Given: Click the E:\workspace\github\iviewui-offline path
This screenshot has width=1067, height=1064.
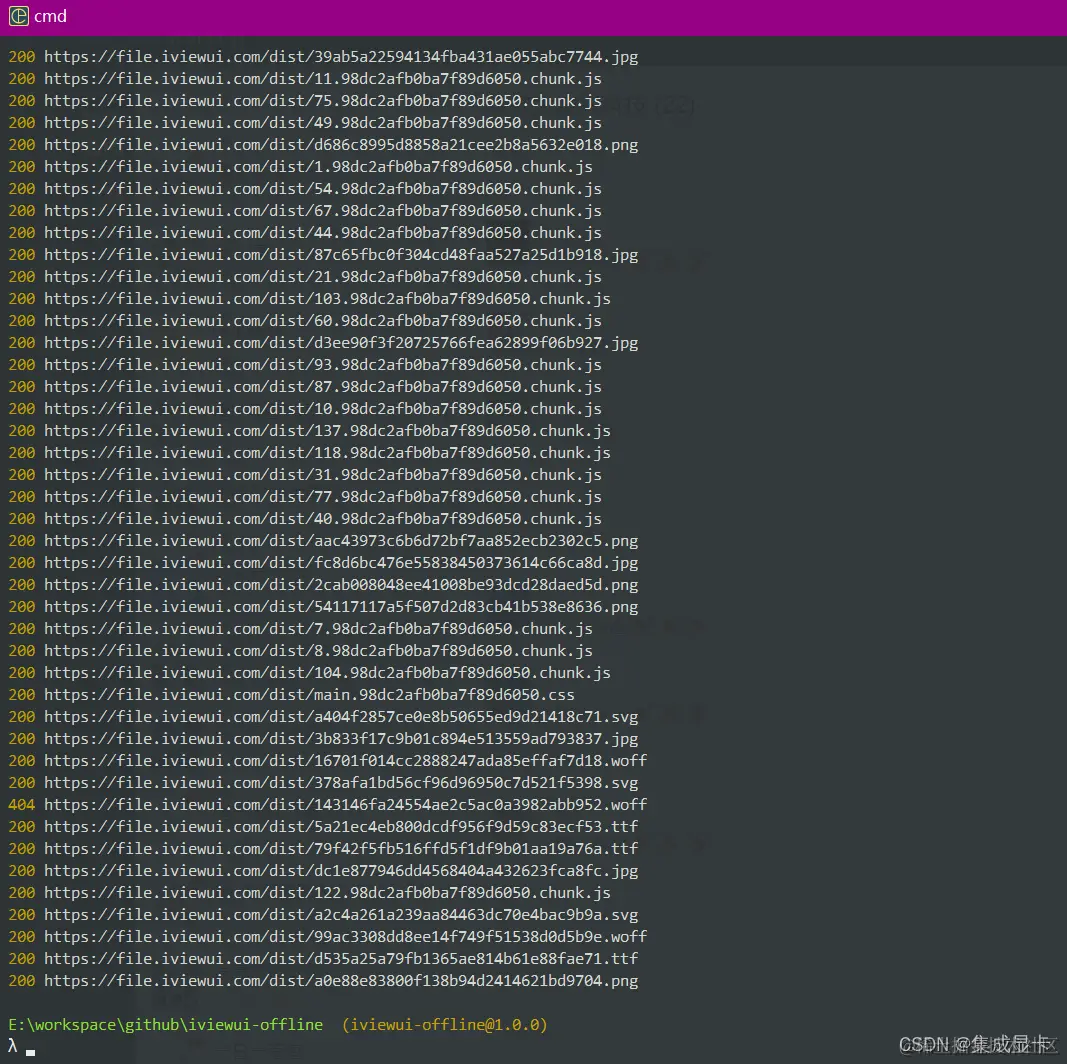Looking at the screenshot, I should pos(165,1025).
